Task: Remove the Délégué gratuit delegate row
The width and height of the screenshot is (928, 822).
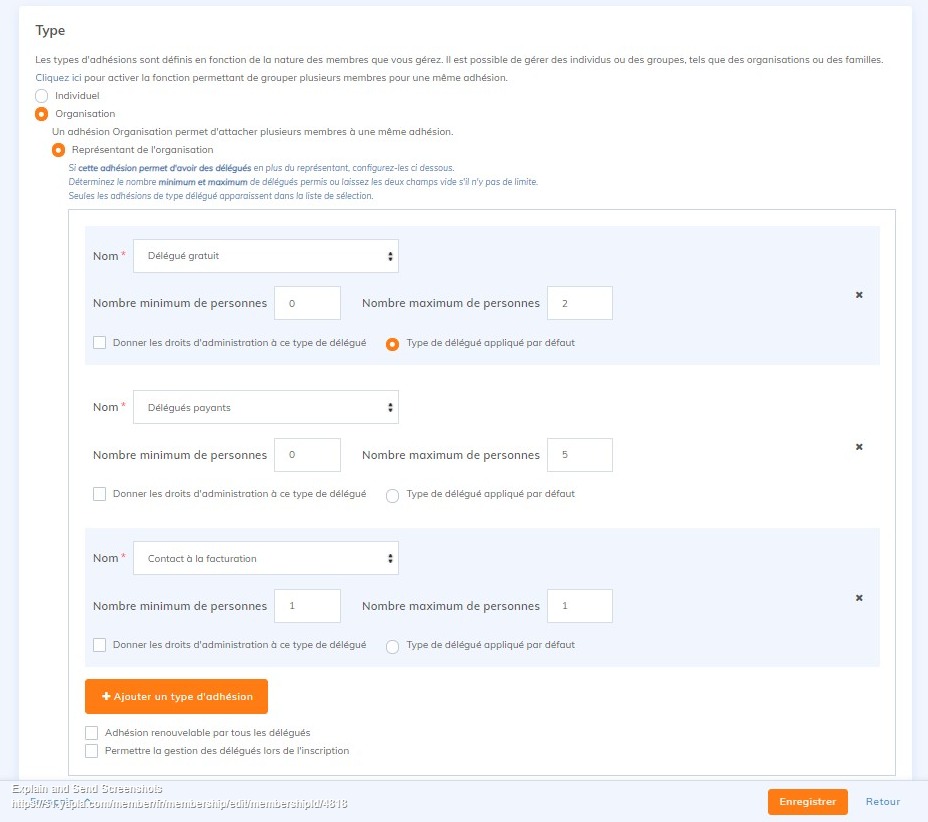Action: [859, 295]
